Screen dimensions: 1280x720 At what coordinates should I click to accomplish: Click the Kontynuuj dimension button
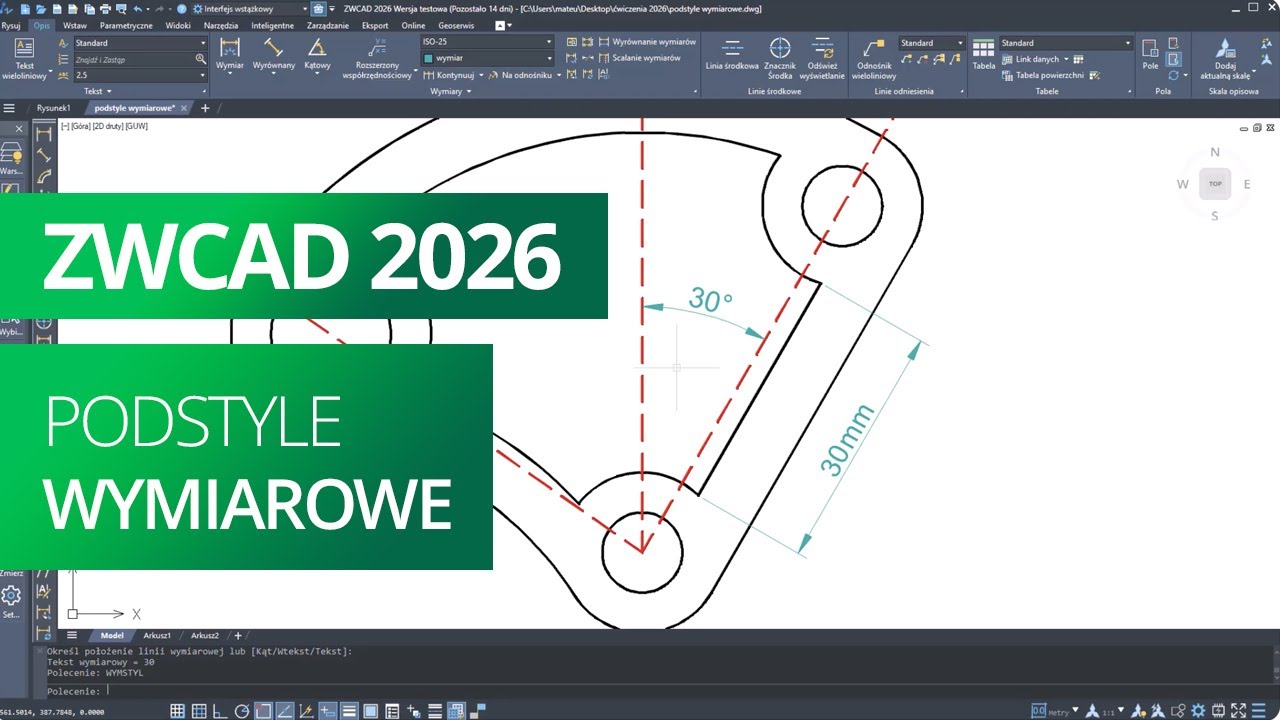pyautogui.click(x=454, y=75)
